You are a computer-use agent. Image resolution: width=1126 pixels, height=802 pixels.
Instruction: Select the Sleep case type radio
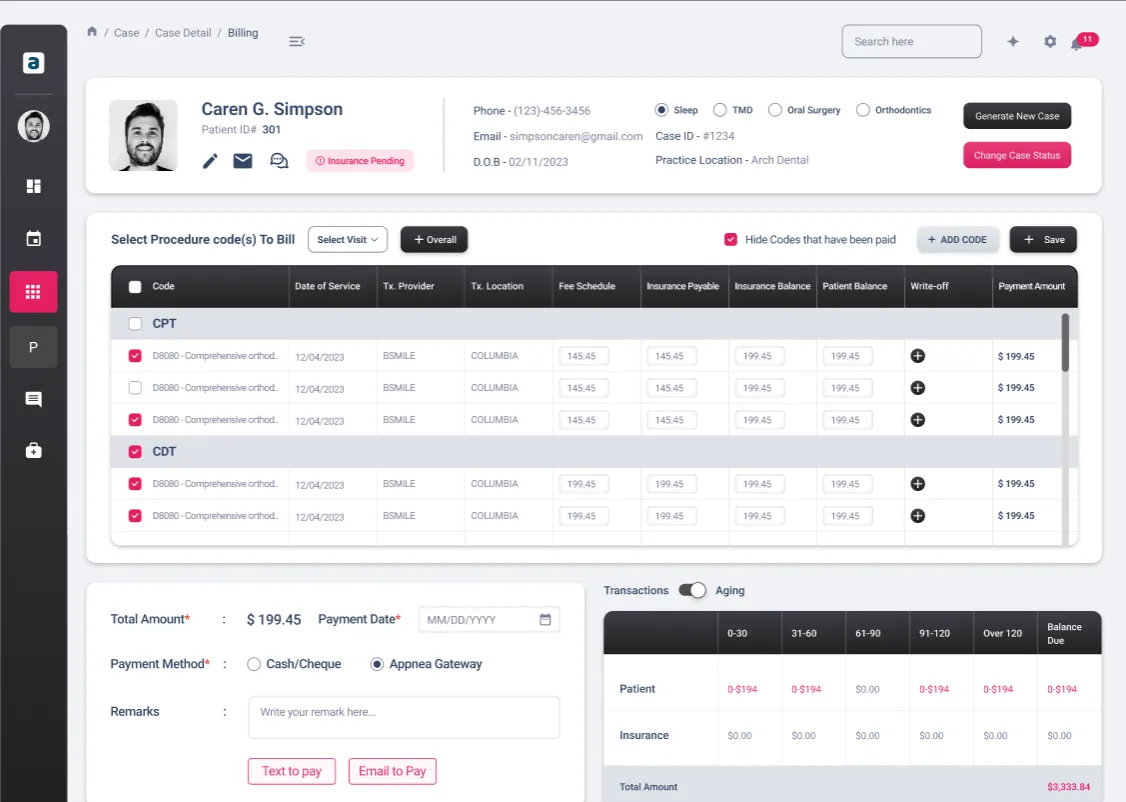click(x=661, y=110)
